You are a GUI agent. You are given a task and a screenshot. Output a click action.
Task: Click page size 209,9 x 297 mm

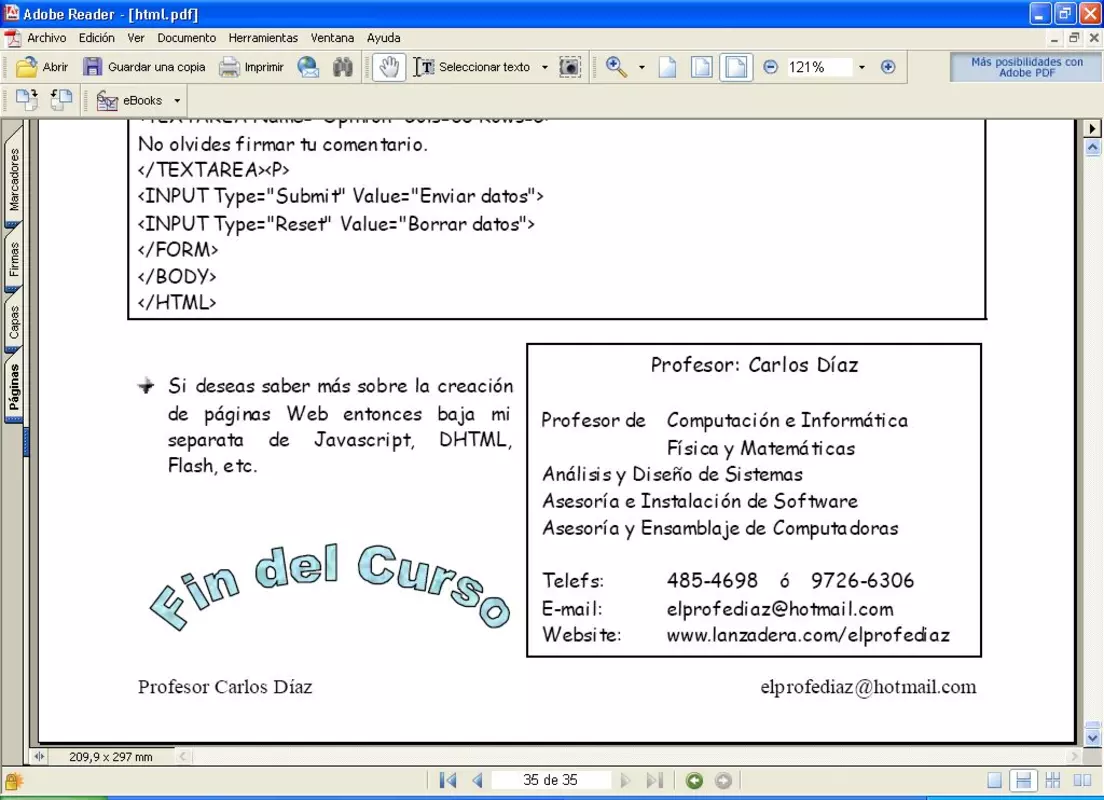click(x=111, y=757)
